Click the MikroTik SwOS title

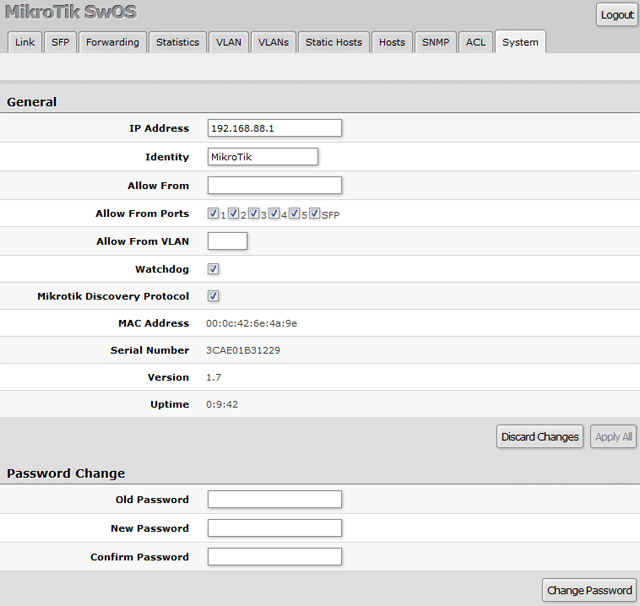tap(71, 12)
